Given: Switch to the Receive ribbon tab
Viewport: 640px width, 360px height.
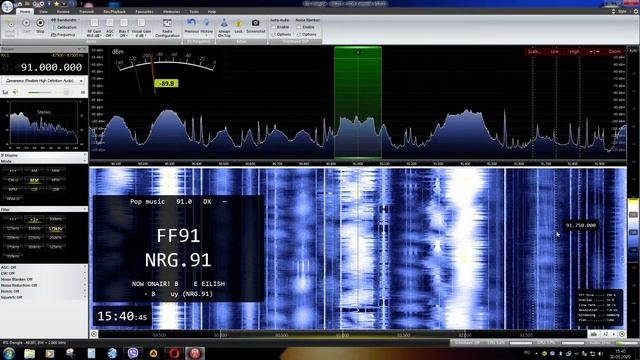Looking at the screenshot, I should (x=63, y=11).
